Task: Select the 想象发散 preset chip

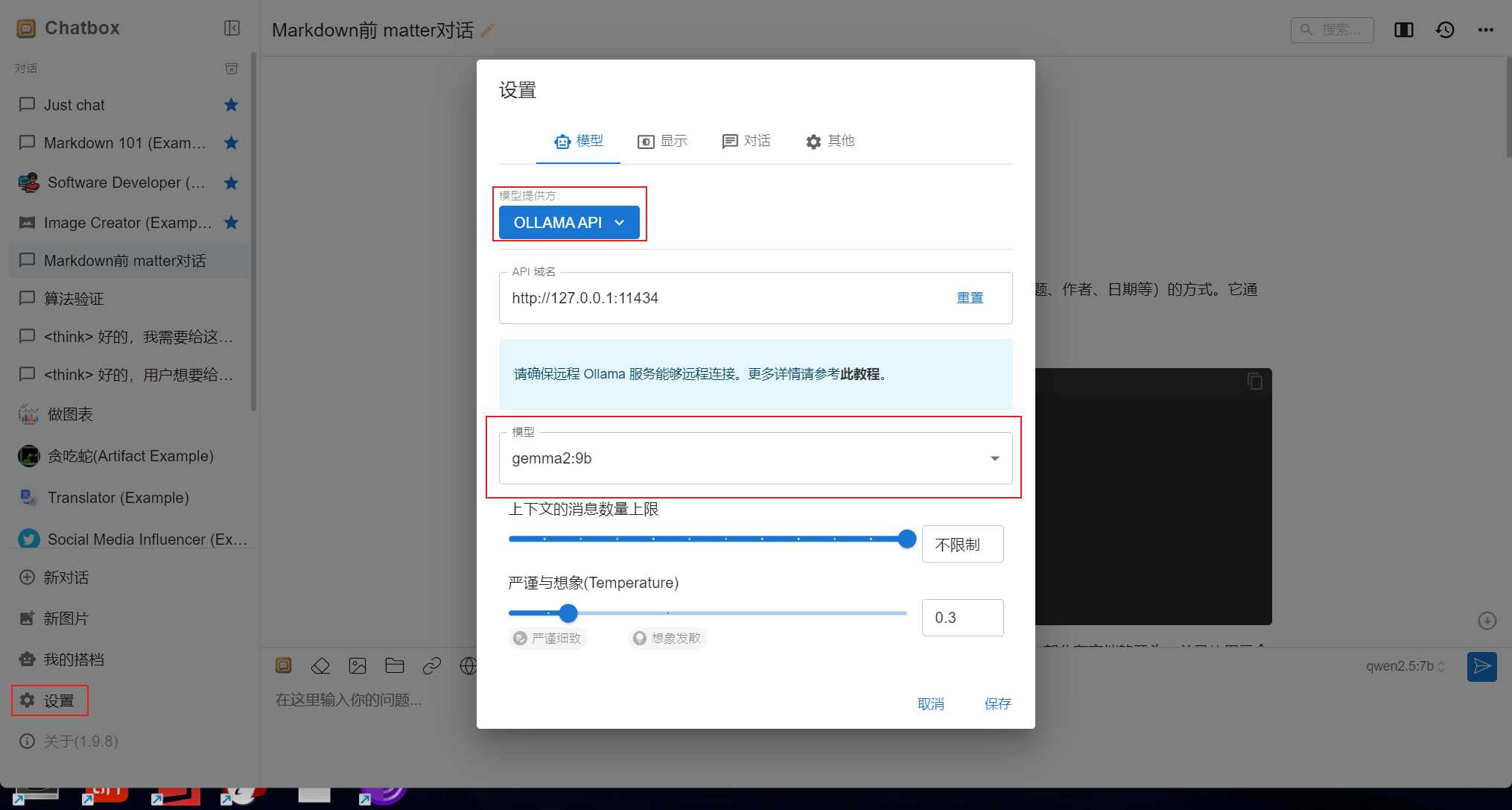Action: [667, 639]
